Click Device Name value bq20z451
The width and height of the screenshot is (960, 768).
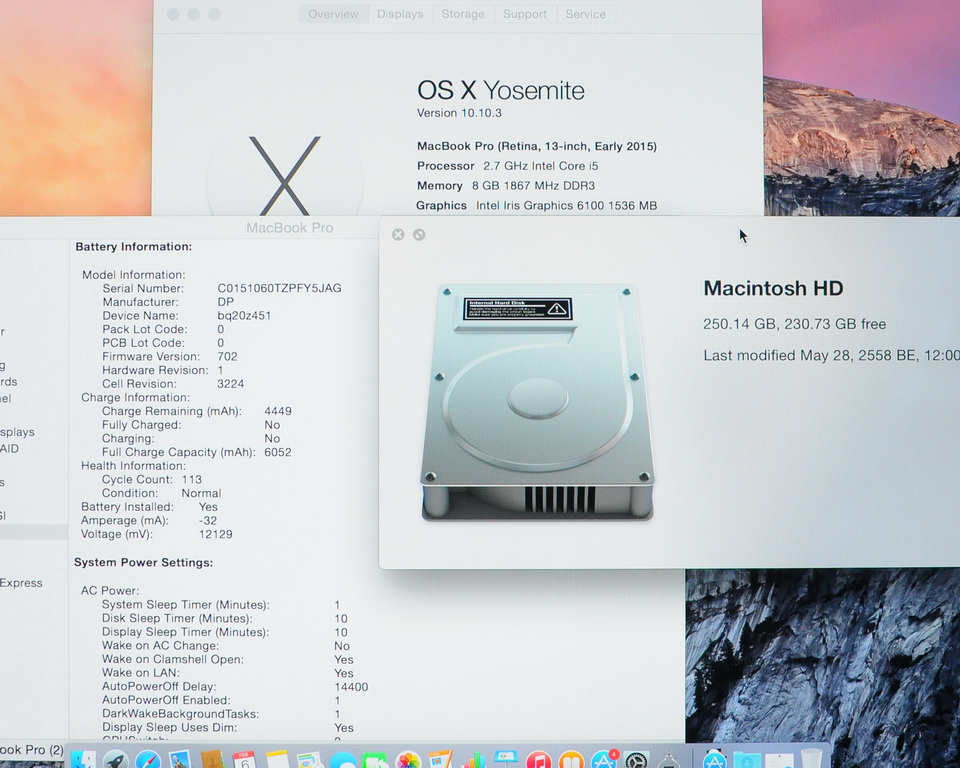(244, 316)
